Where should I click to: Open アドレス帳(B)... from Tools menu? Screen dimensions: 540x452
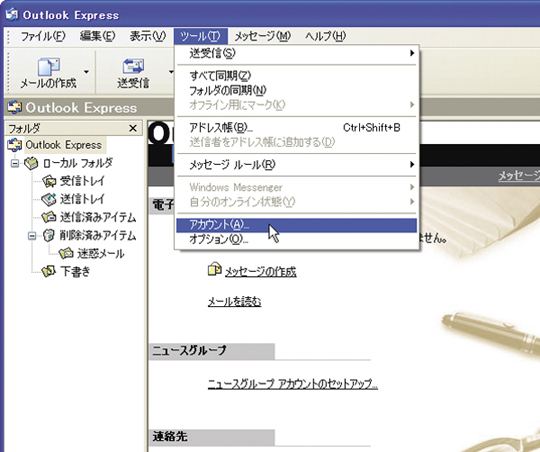tap(297, 128)
